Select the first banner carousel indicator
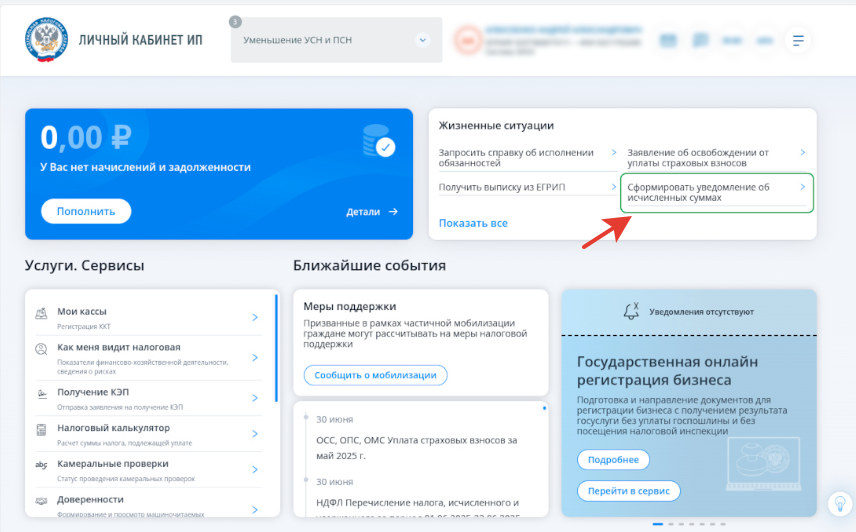Screen dimensions: 856x532 [658, 524]
